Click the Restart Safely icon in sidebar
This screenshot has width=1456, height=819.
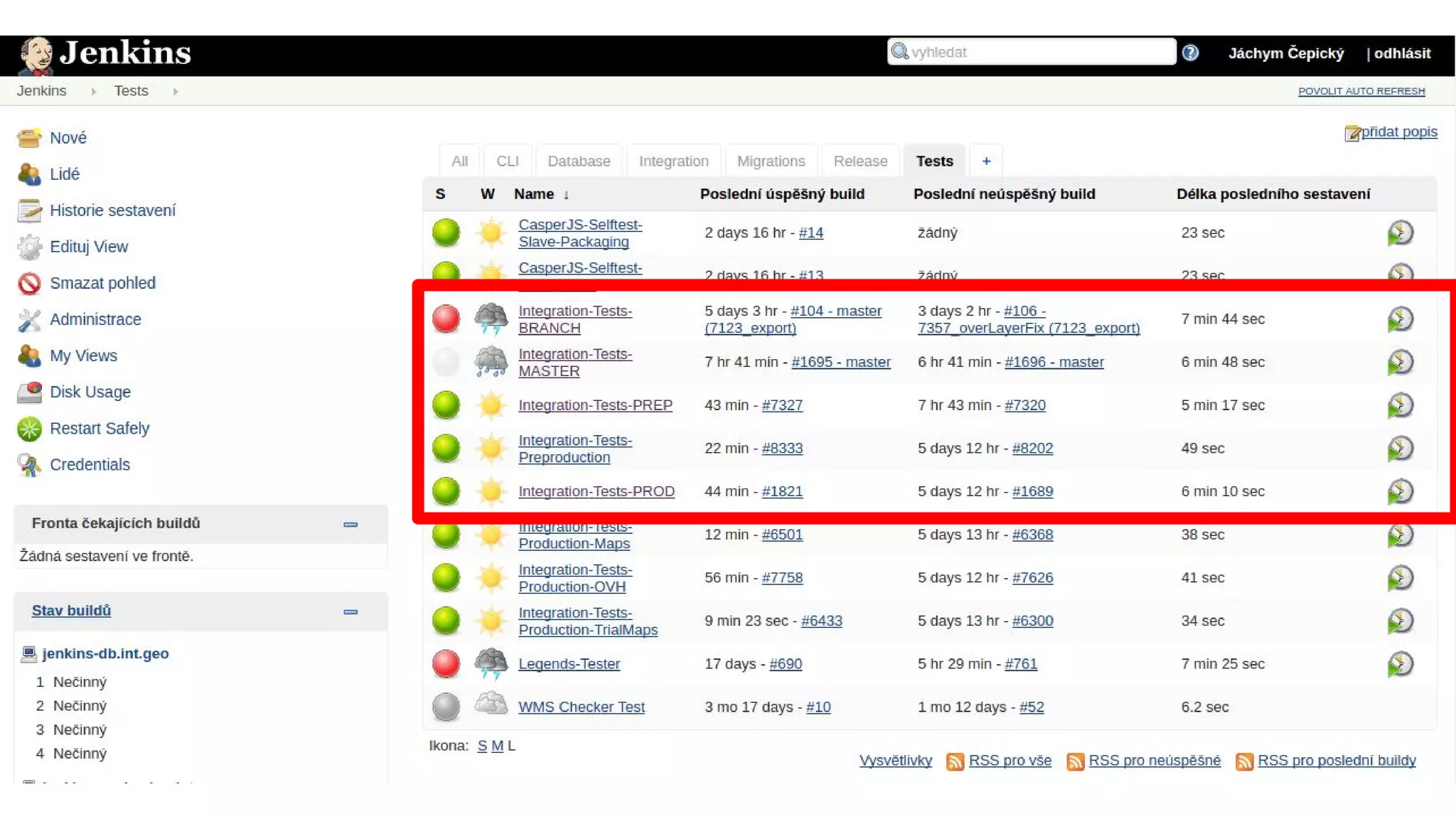[x=29, y=429]
